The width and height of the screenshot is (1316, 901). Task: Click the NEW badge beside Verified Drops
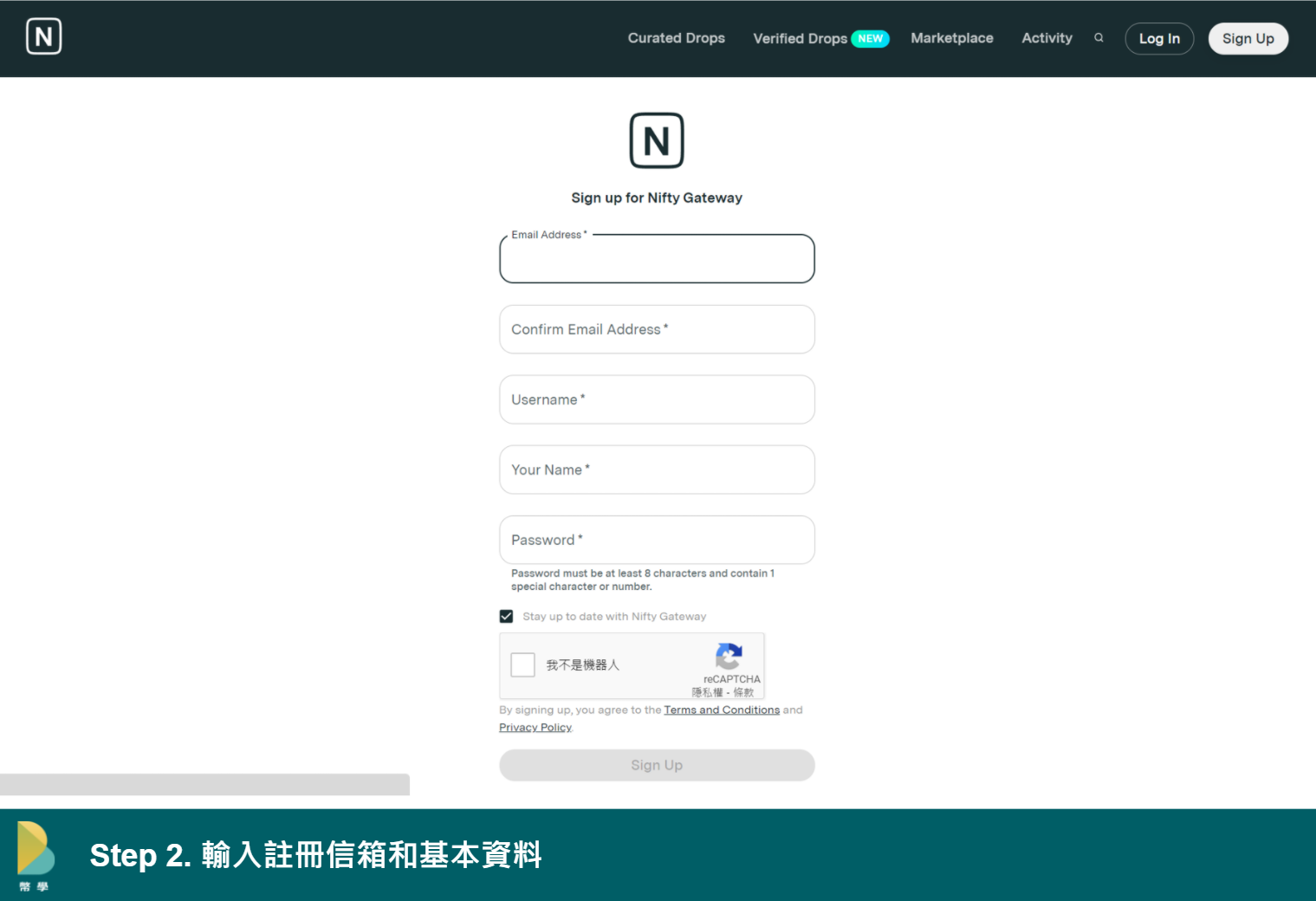(870, 38)
